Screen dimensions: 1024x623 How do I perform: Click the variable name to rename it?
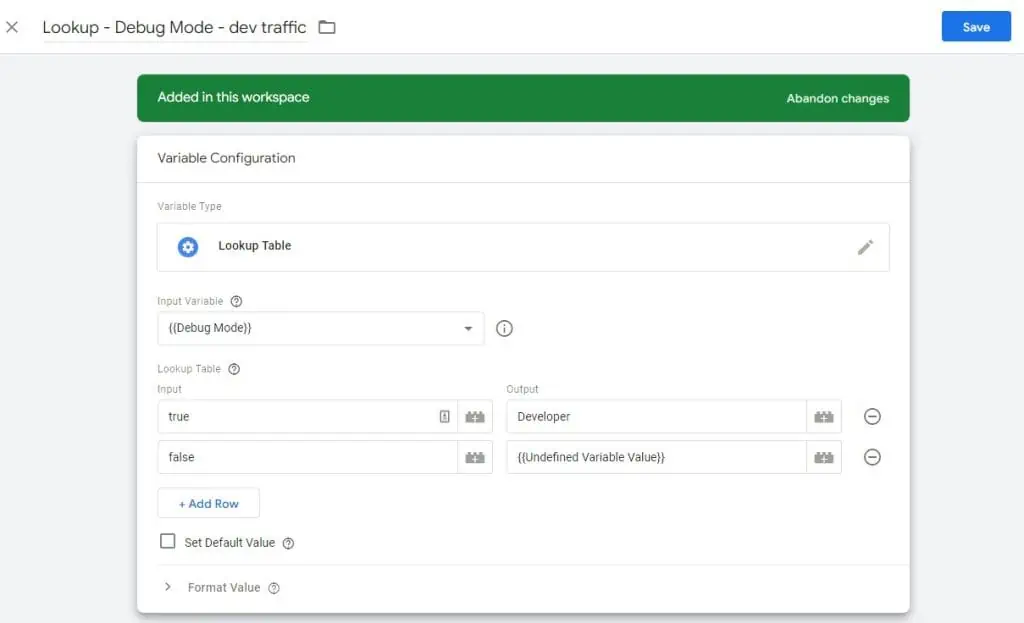(173, 27)
